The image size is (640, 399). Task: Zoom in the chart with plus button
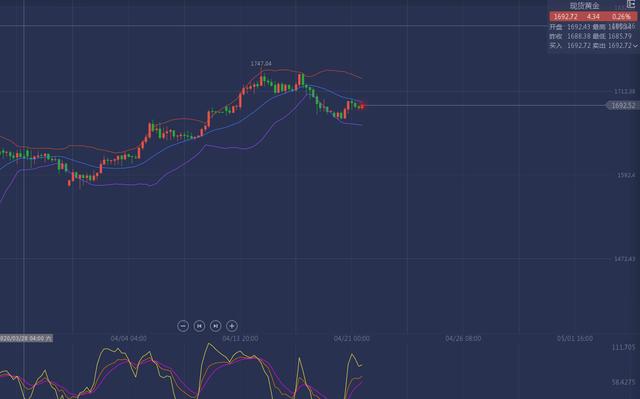232,326
